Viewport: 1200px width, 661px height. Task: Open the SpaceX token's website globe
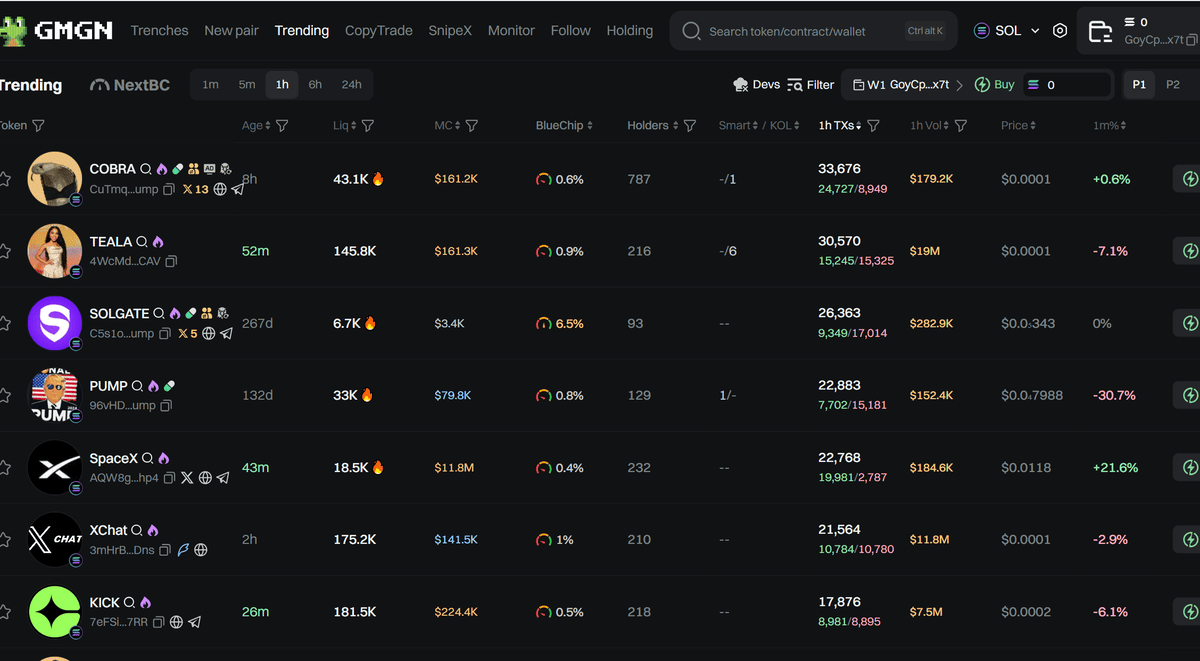click(205, 478)
